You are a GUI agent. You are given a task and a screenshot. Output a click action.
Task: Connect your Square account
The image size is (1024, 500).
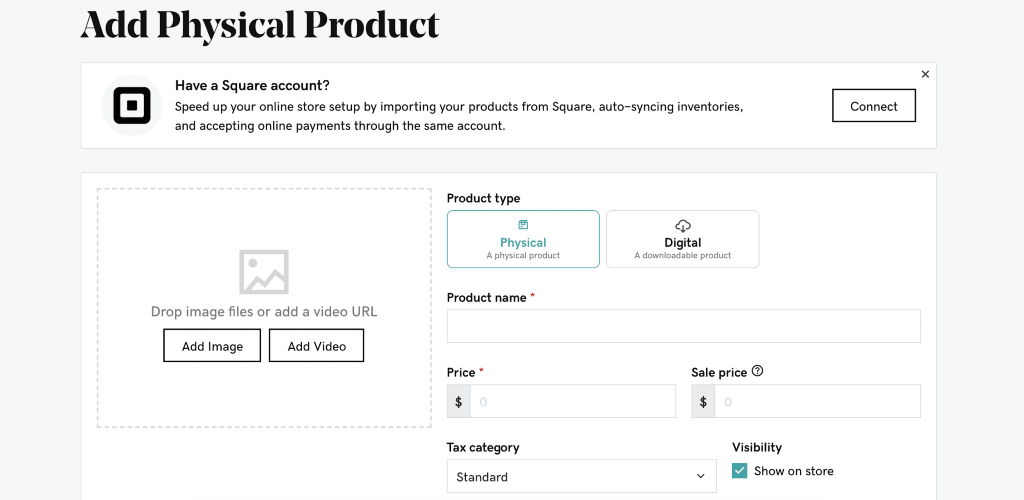pos(874,106)
